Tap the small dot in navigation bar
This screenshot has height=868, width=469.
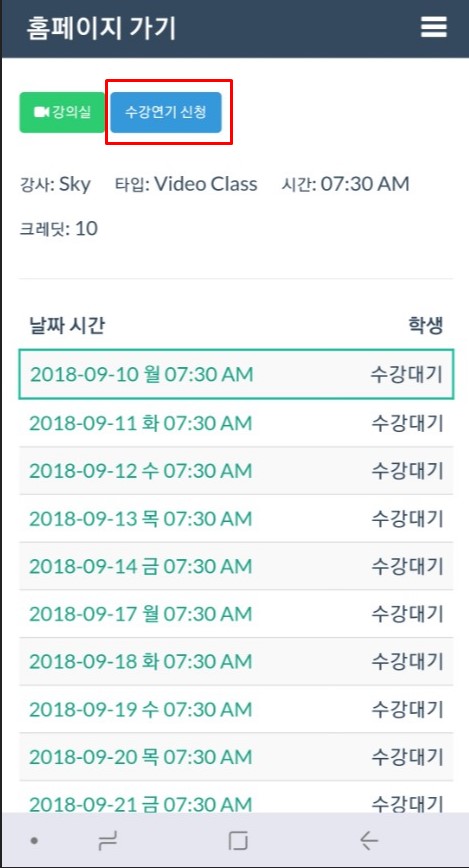34,841
